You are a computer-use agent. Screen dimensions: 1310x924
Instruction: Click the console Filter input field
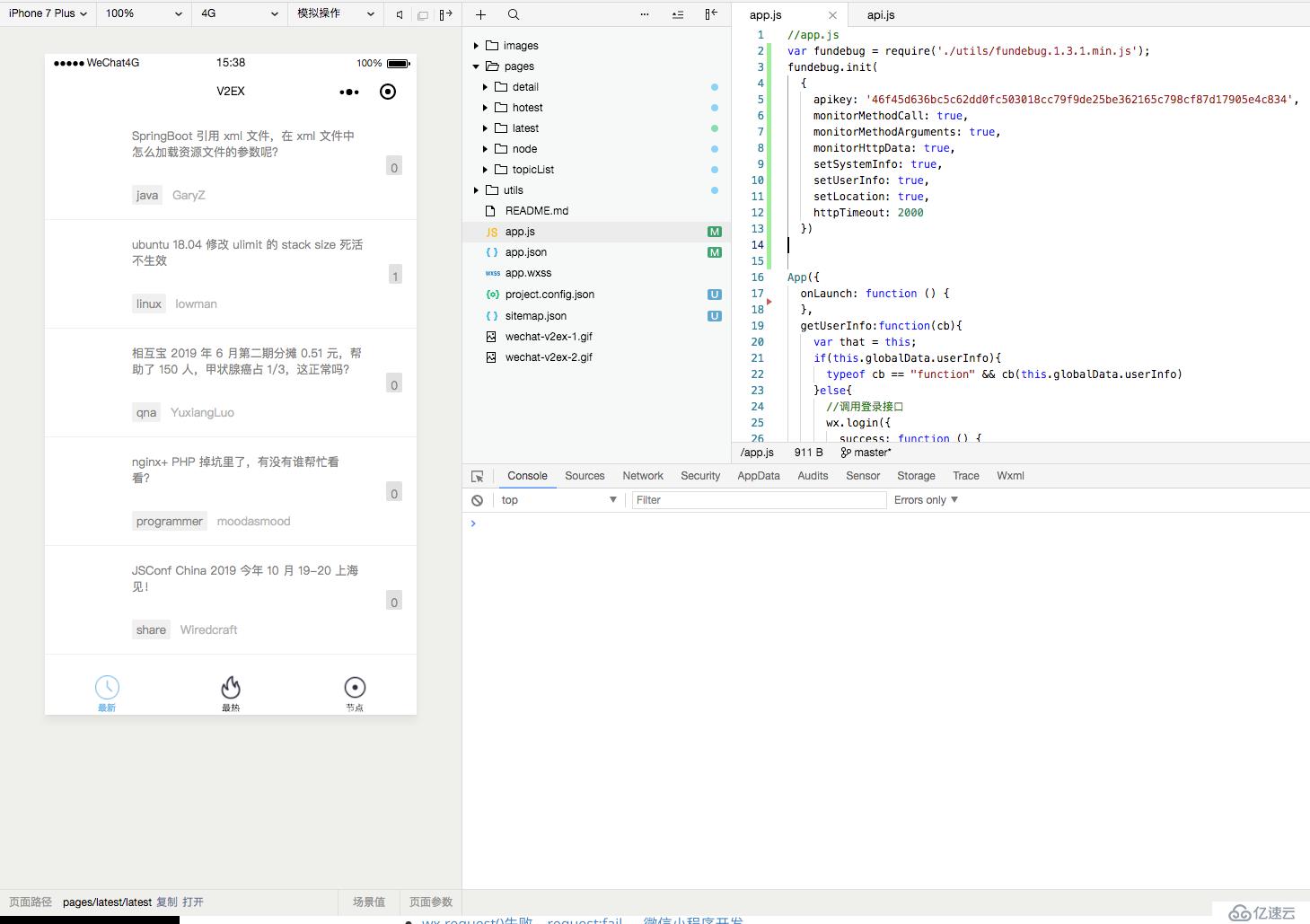(759, 500)
